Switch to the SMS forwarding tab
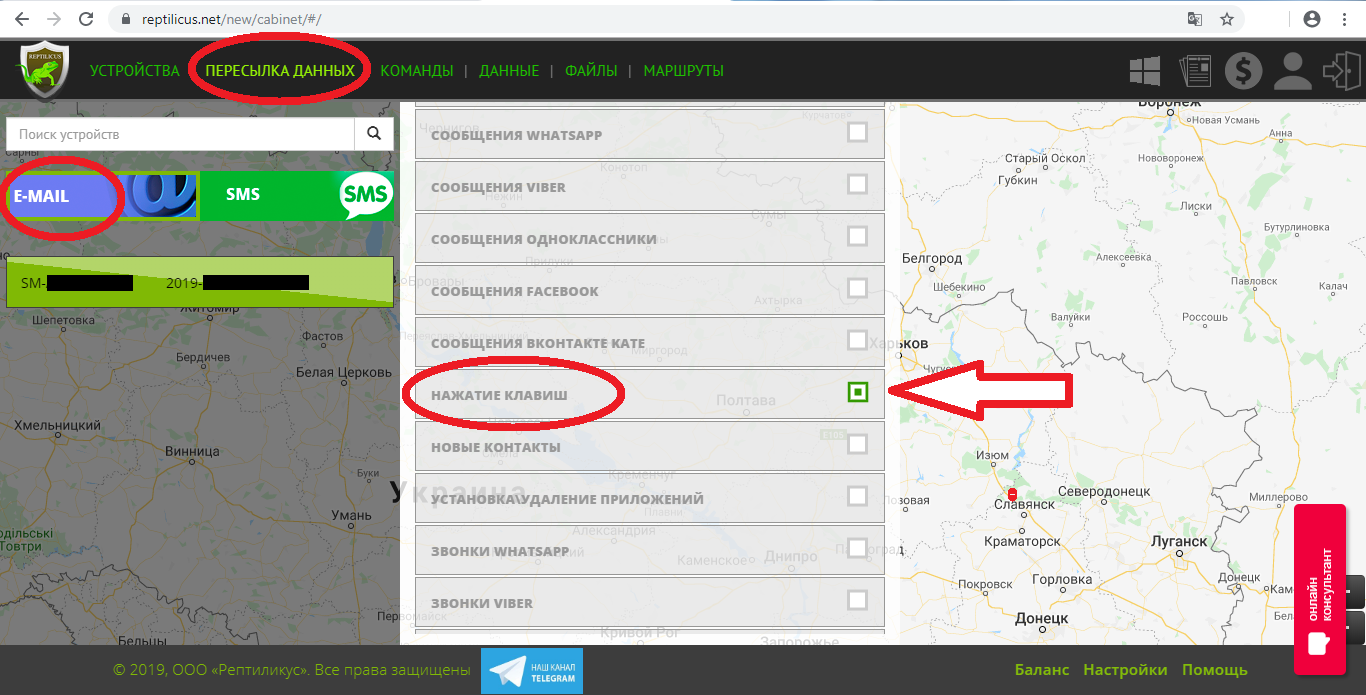 click(x=296, y=195)
